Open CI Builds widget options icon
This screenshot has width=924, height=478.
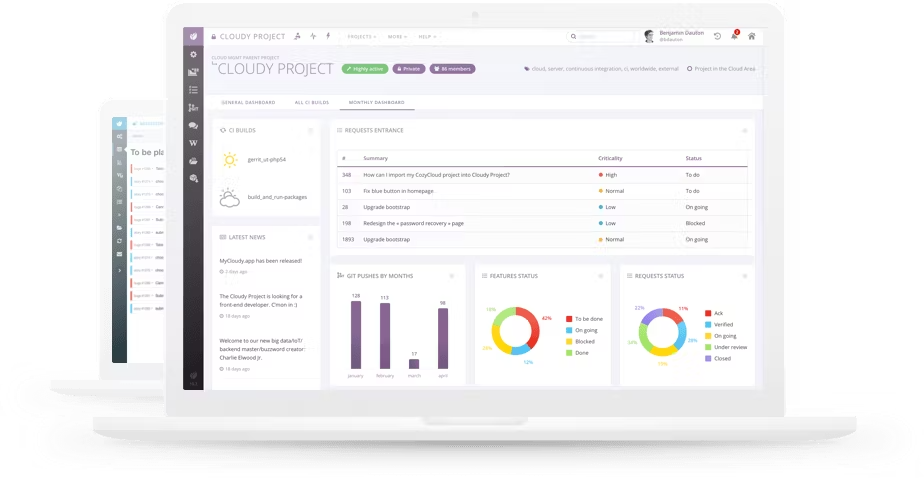click(x=311, y=131)
